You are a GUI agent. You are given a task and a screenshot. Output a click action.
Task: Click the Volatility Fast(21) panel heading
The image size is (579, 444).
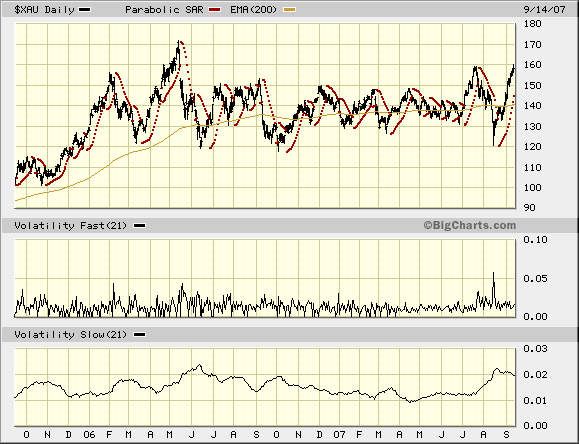pos(71,225)
